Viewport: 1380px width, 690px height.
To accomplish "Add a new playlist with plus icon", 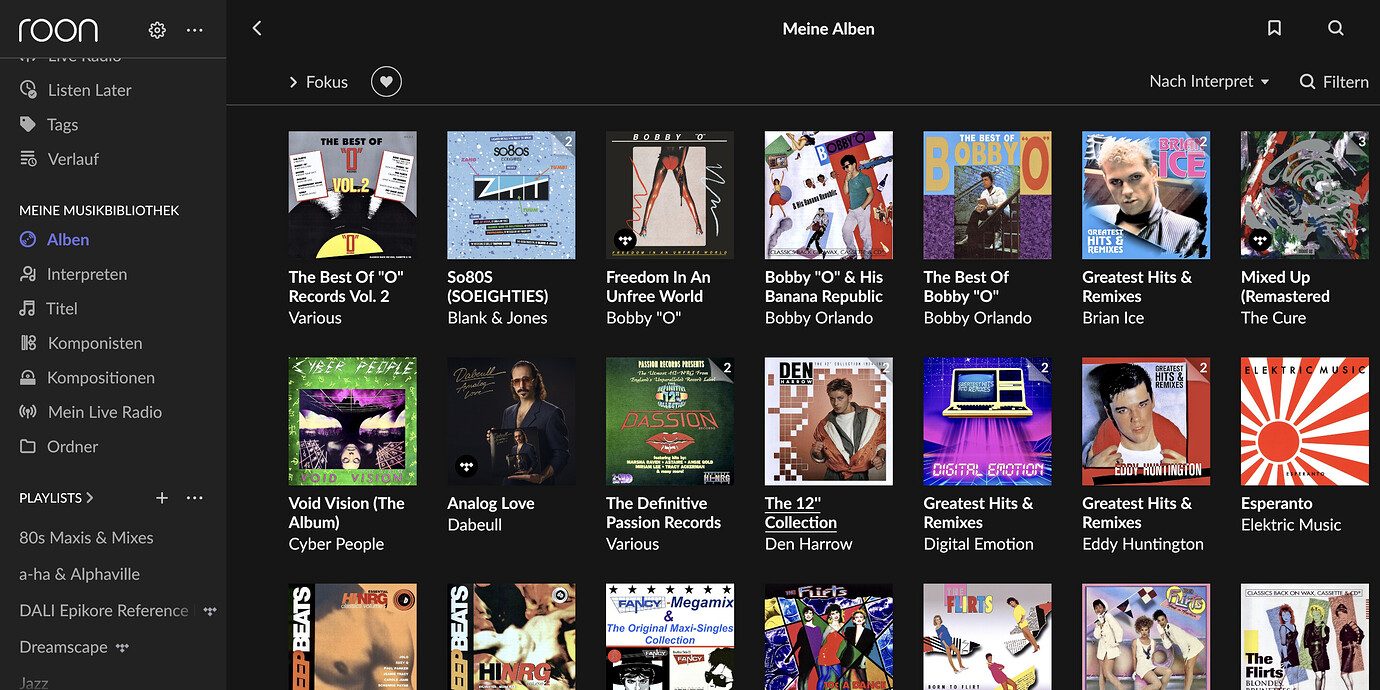I will coord(162,498).
